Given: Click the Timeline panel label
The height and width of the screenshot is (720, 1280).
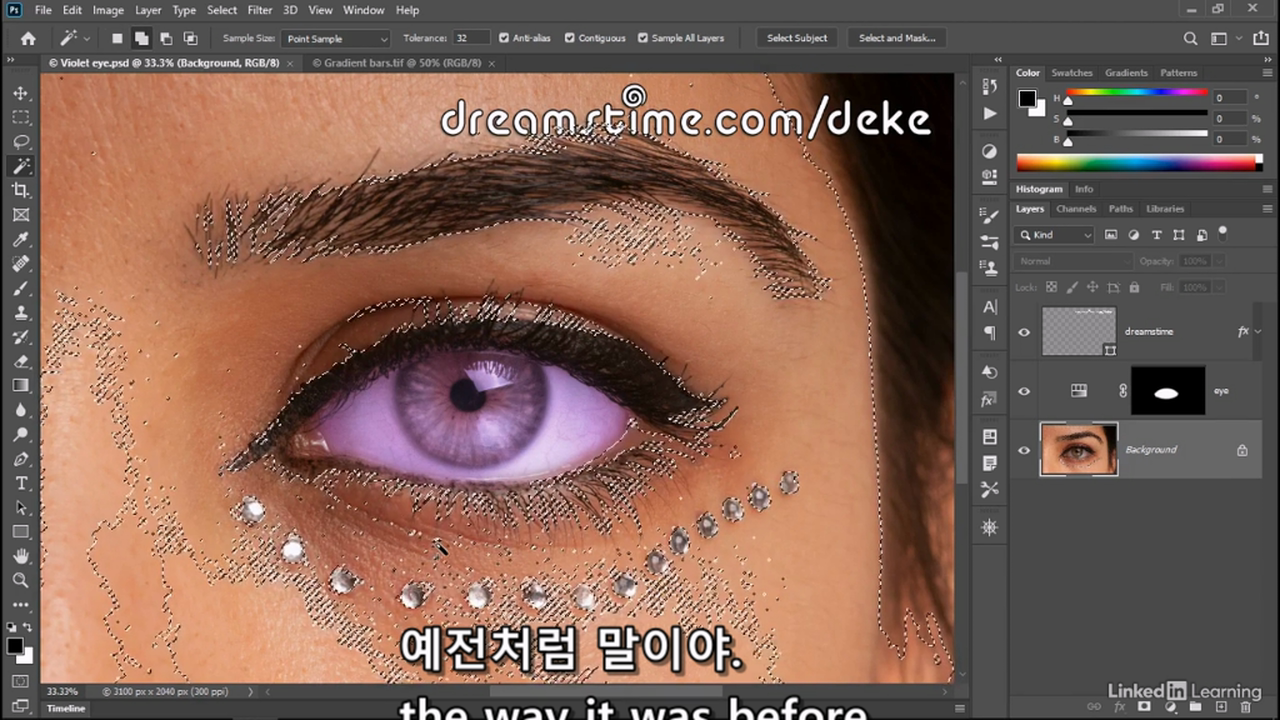Looking at the screenshot, I should 66,708.
